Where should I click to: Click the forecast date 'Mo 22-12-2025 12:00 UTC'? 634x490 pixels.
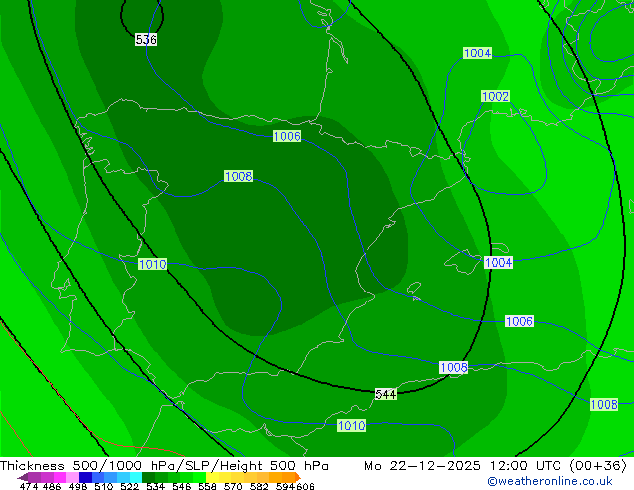pyautogui.click(x=464, y=466)
